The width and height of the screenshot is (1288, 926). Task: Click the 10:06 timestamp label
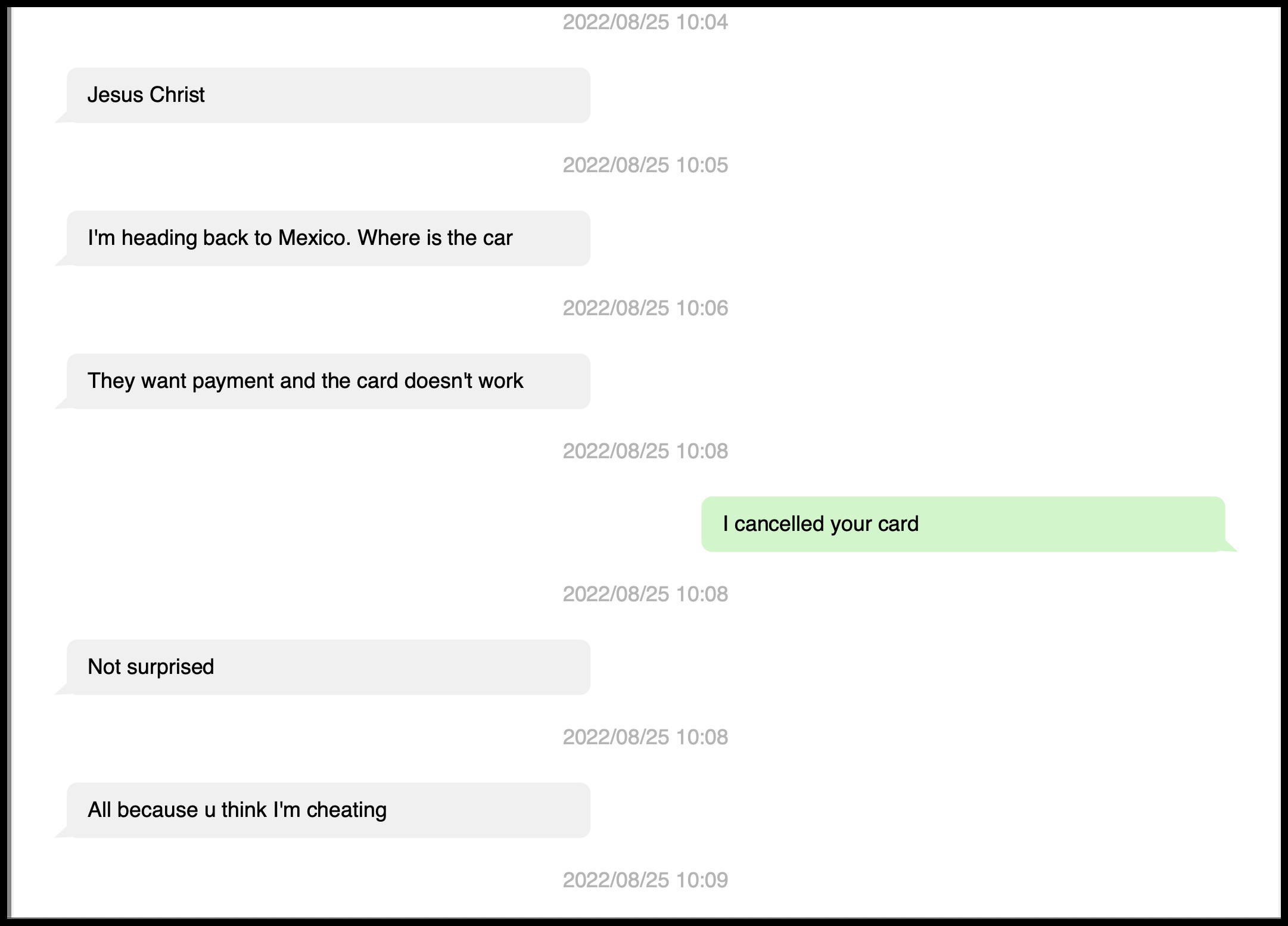(x=645, y=308)
